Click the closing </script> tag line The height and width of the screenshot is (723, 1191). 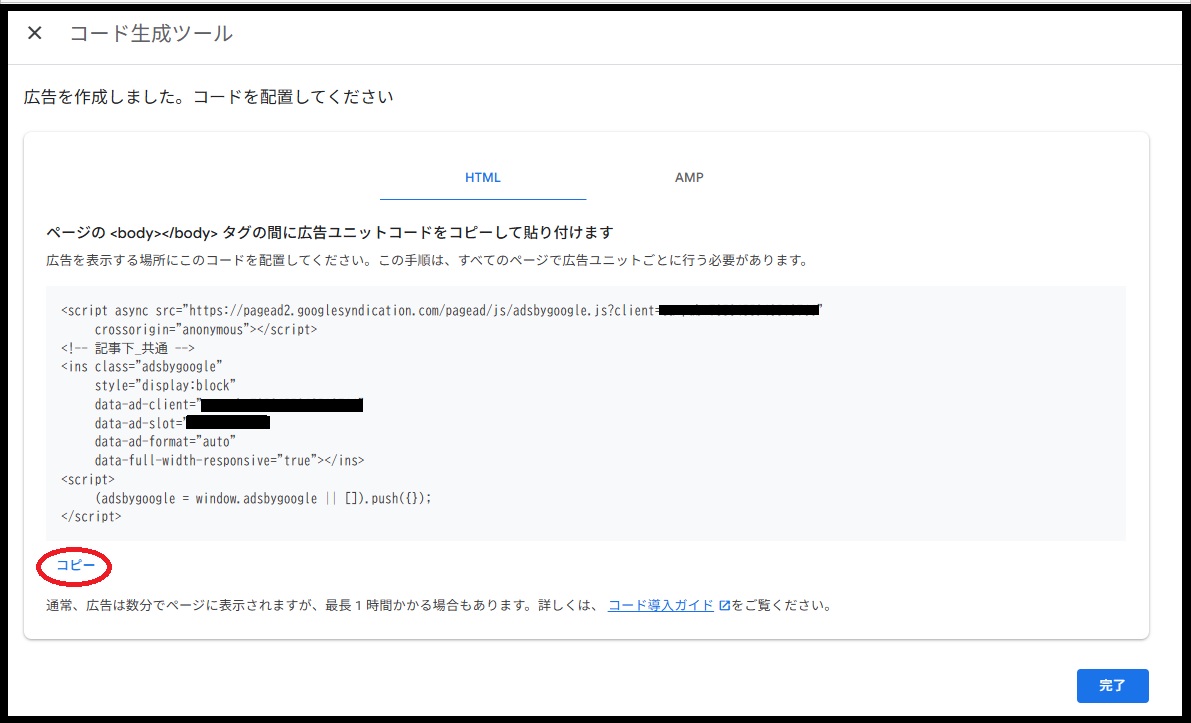point(91,516)
